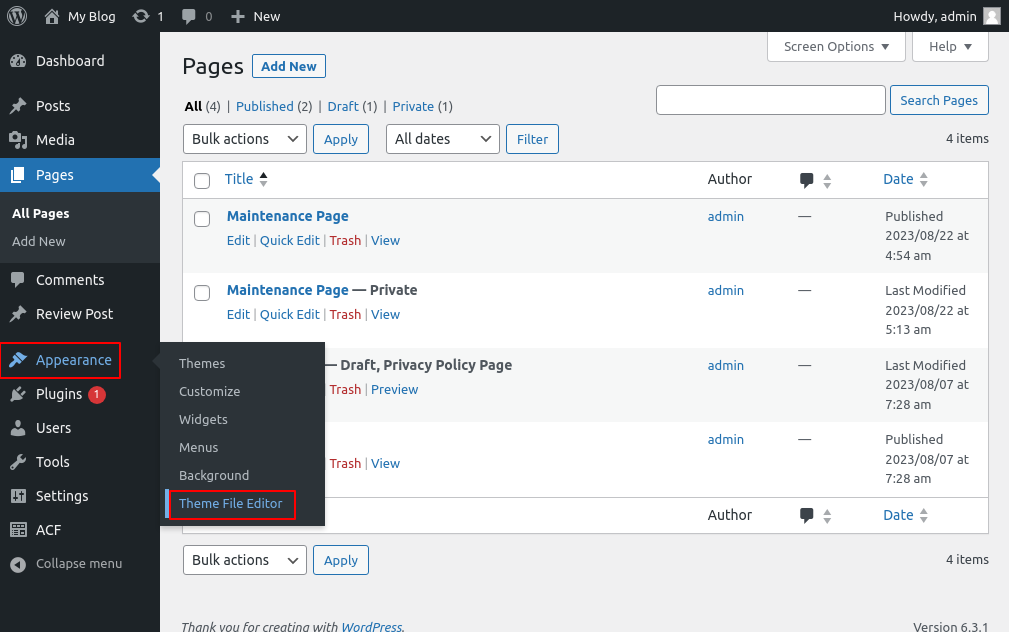
Task: Open Widgets in Appearance submenu
Action: tap(203, 420)
